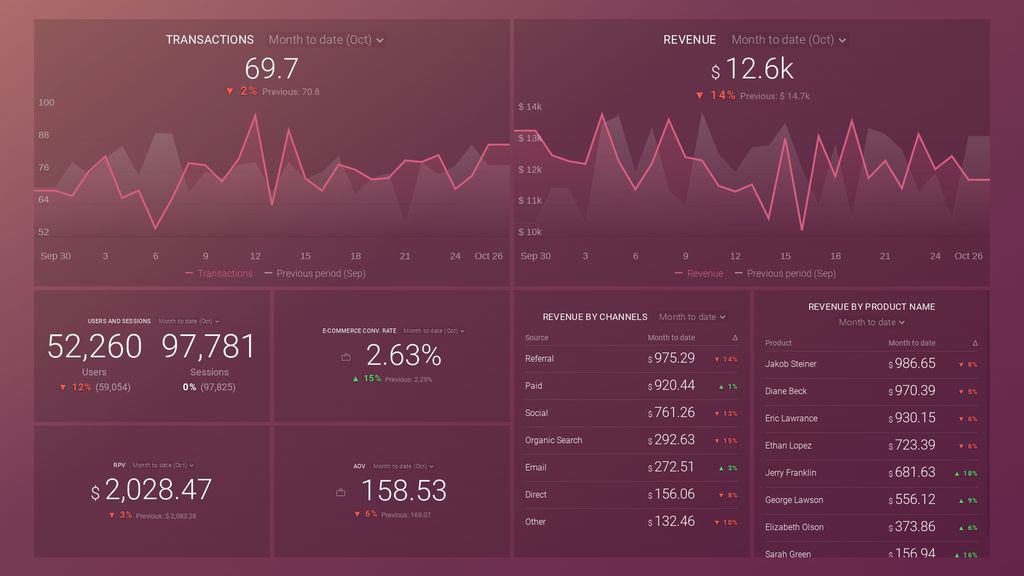Click the red down-arrow under the RPV value
Screen dimensions: 1024x576
coord(111,517)
